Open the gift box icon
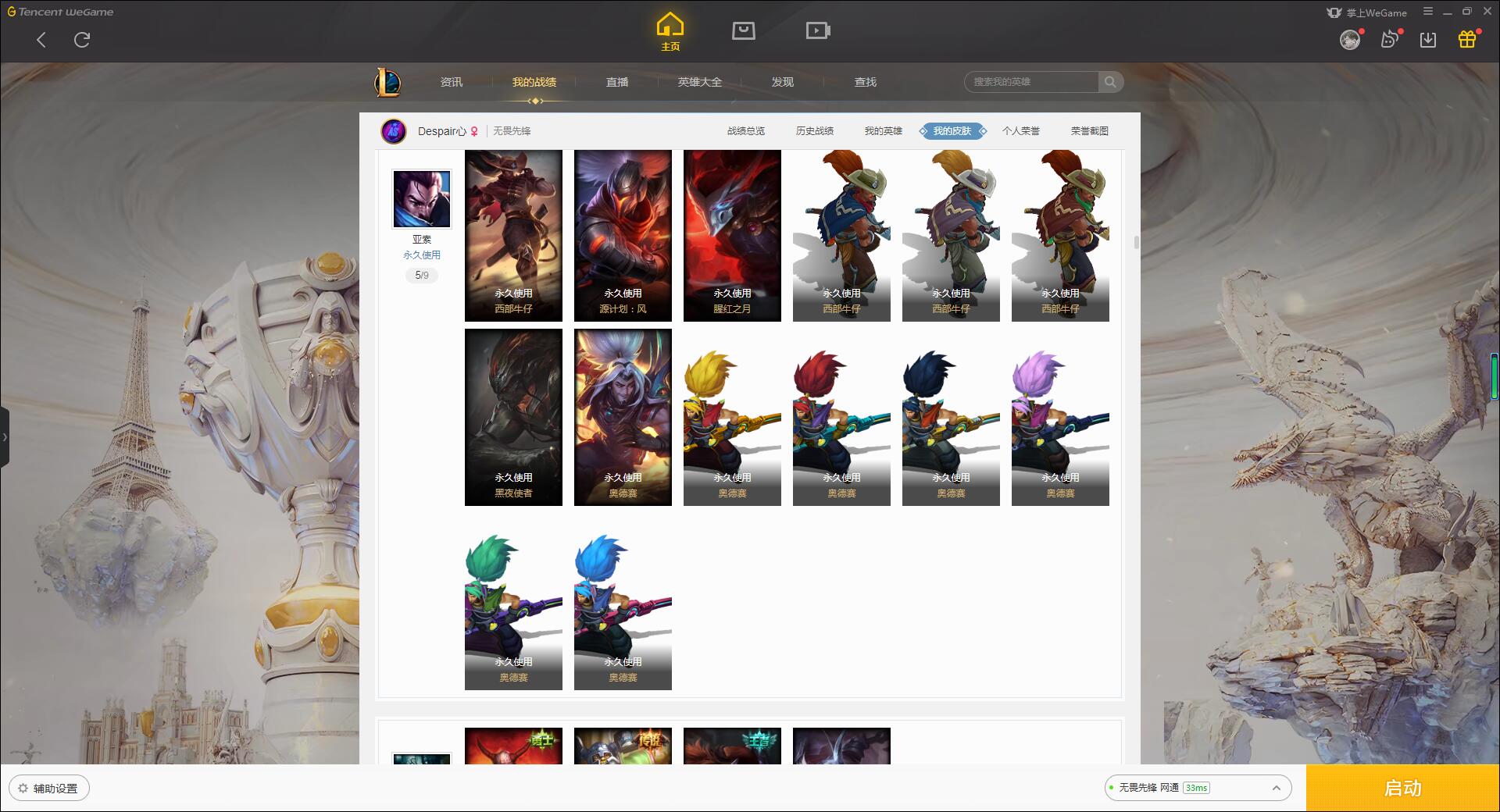This screenshot has height=812, width=1500. (1467, 39)
